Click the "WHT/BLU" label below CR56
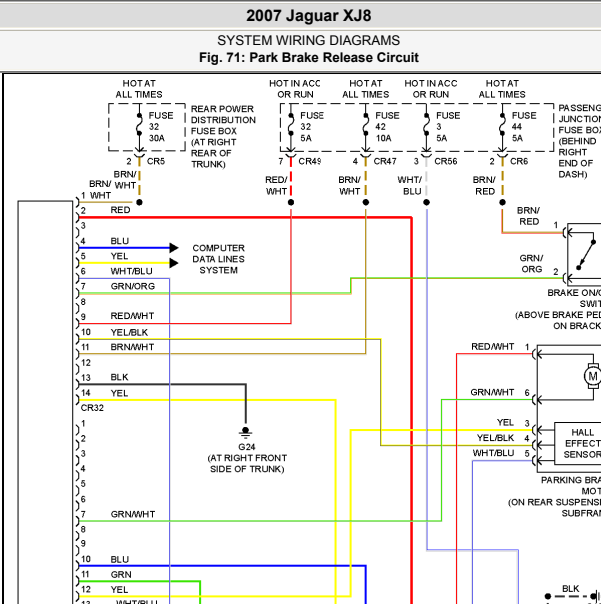This screenshot has height=604, width=601. point(410,185)
